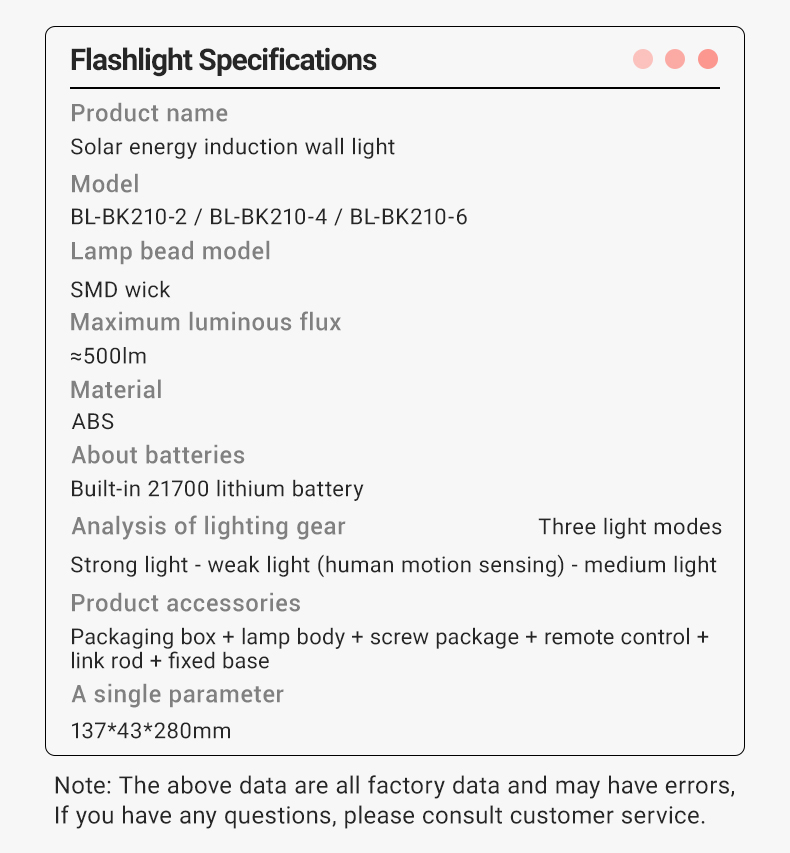Select the Product name label
This screenshot has width=790, height=853.
point(149,113)
